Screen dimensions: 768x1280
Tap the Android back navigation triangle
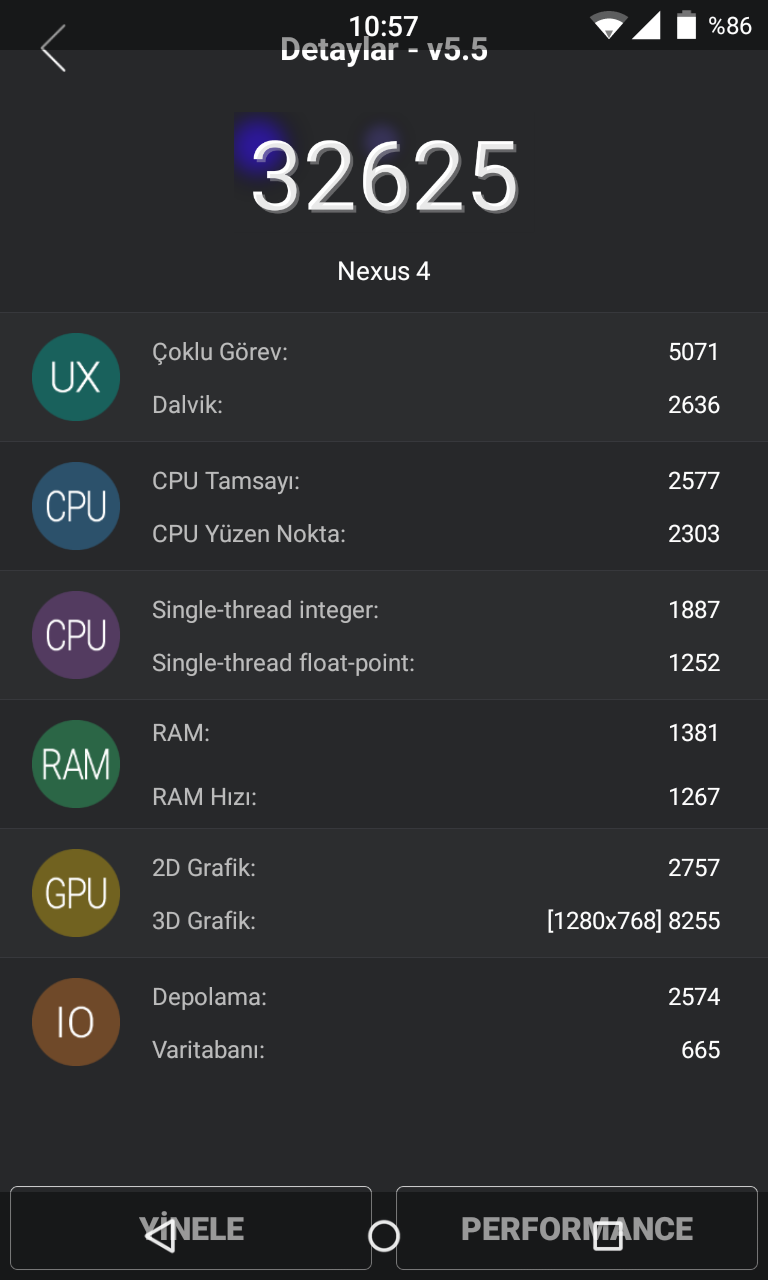tap(160, 1236)
